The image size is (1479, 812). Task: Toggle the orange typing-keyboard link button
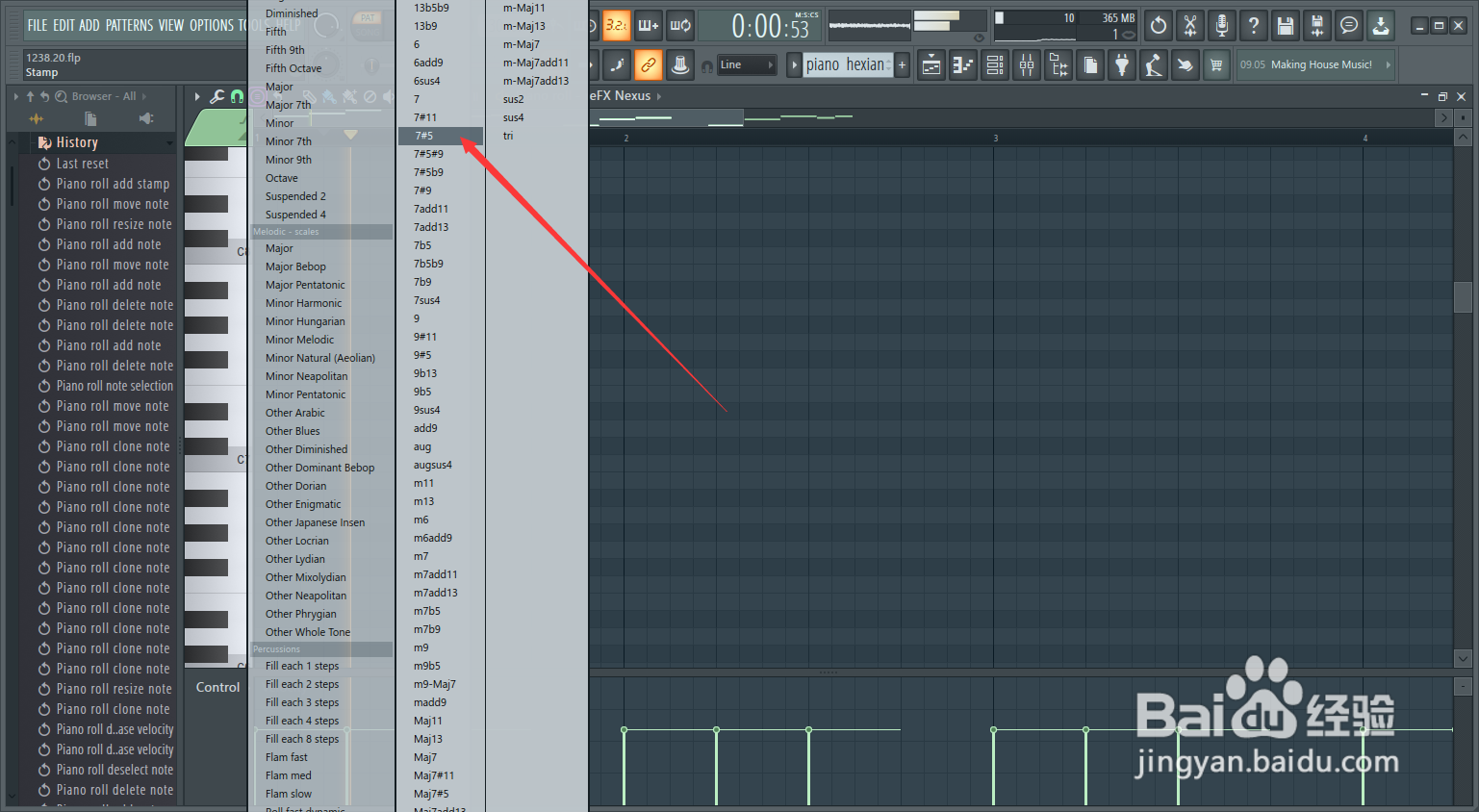click(x=650, y=64)
